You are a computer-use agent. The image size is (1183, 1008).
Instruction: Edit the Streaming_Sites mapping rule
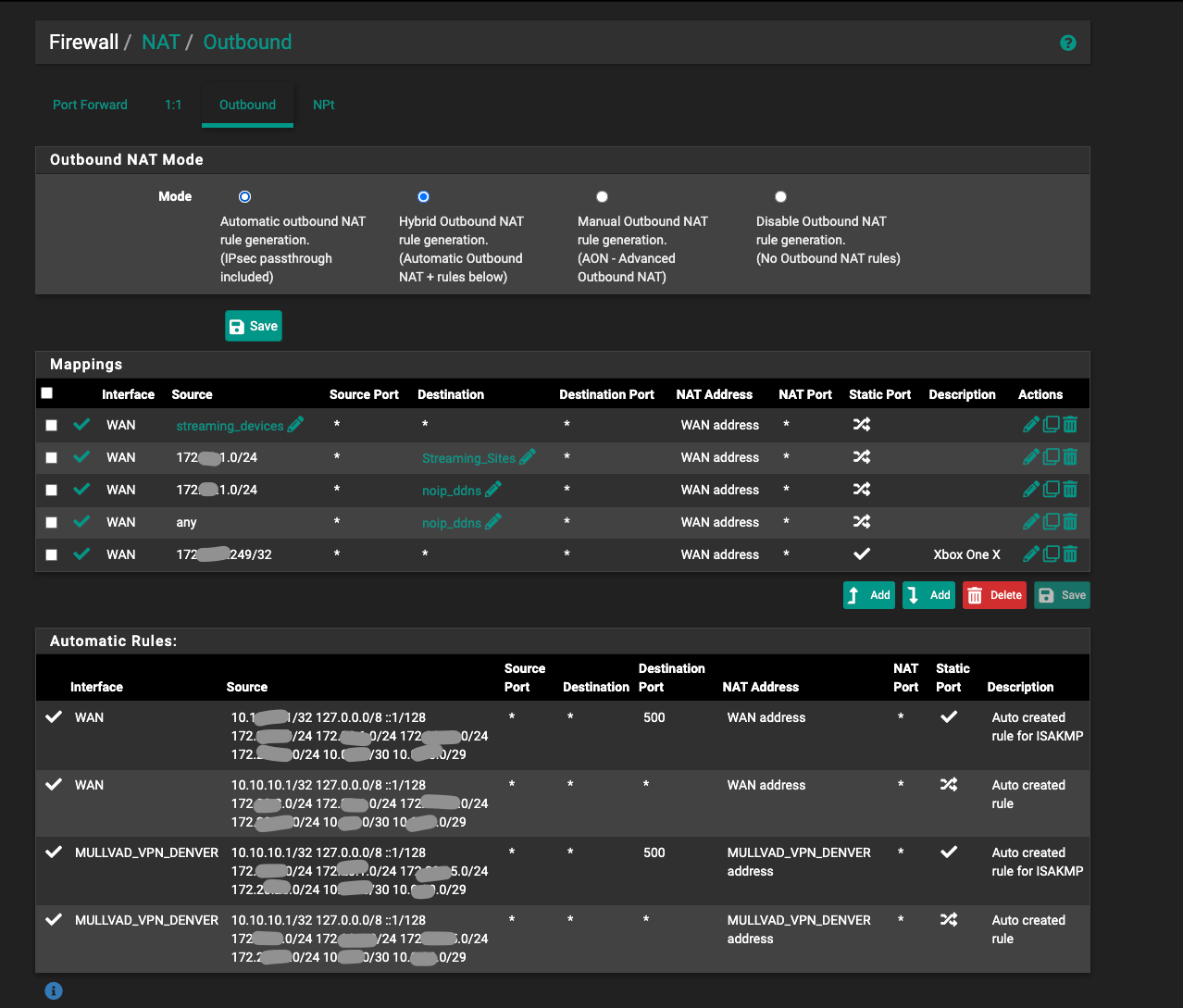(x=1031, y=457)
